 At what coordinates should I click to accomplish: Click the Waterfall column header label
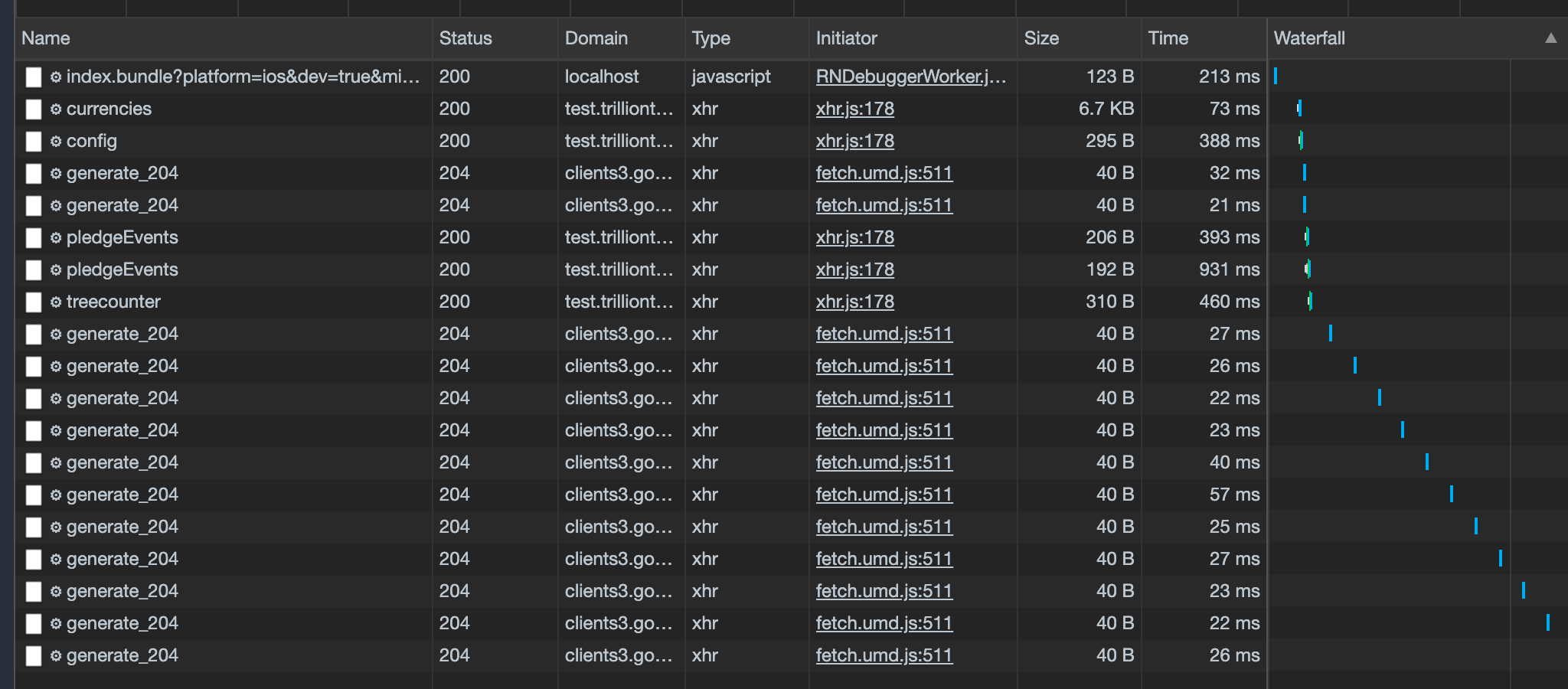(x=1309, y=38)
